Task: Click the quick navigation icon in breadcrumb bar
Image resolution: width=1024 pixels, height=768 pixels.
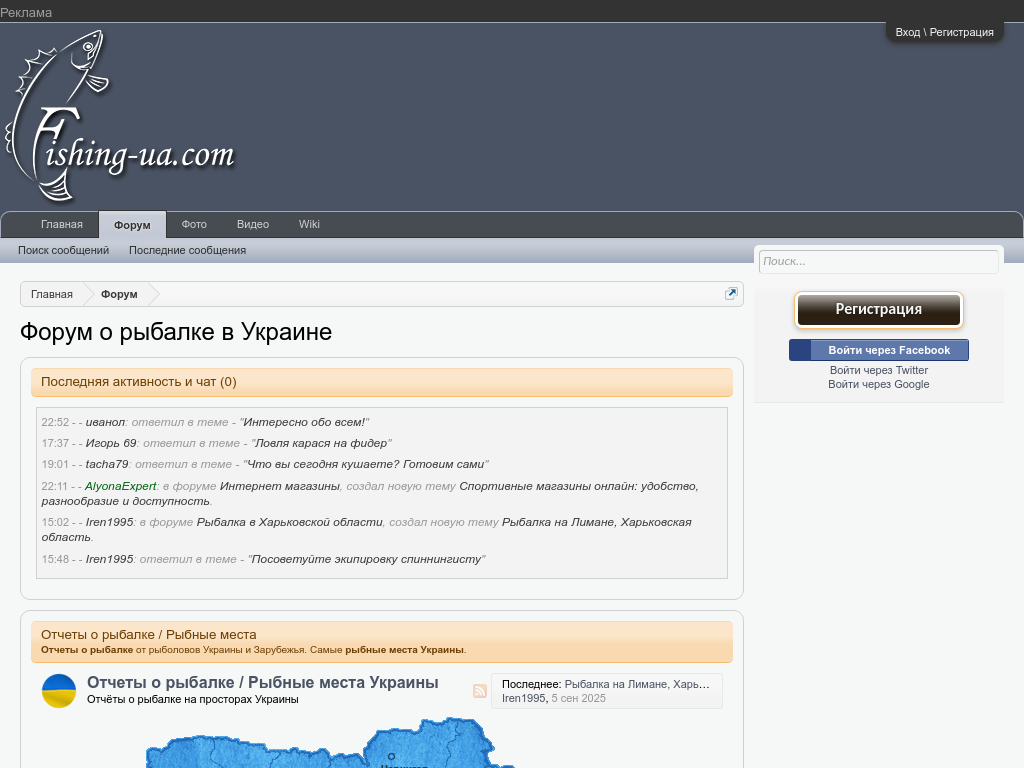Action: [731, 294]
